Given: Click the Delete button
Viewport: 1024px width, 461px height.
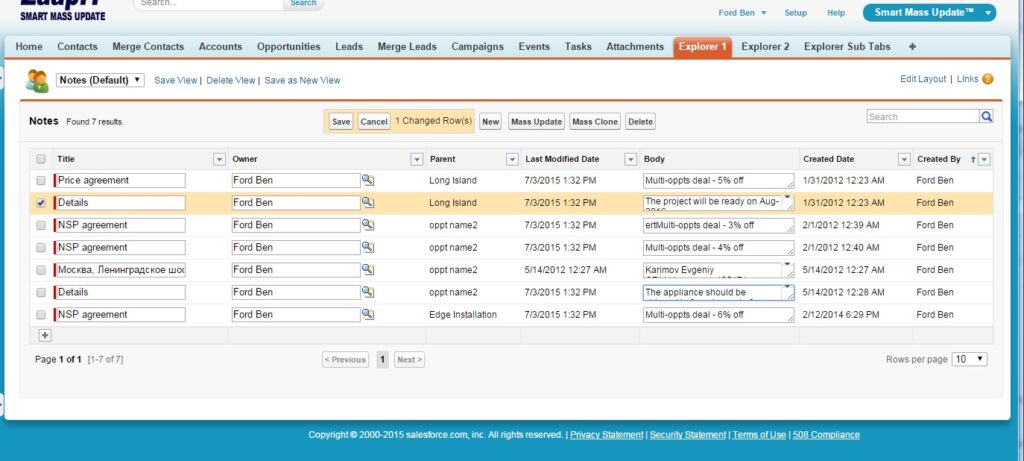Looking at the screenshot, I should pos(640,121).
